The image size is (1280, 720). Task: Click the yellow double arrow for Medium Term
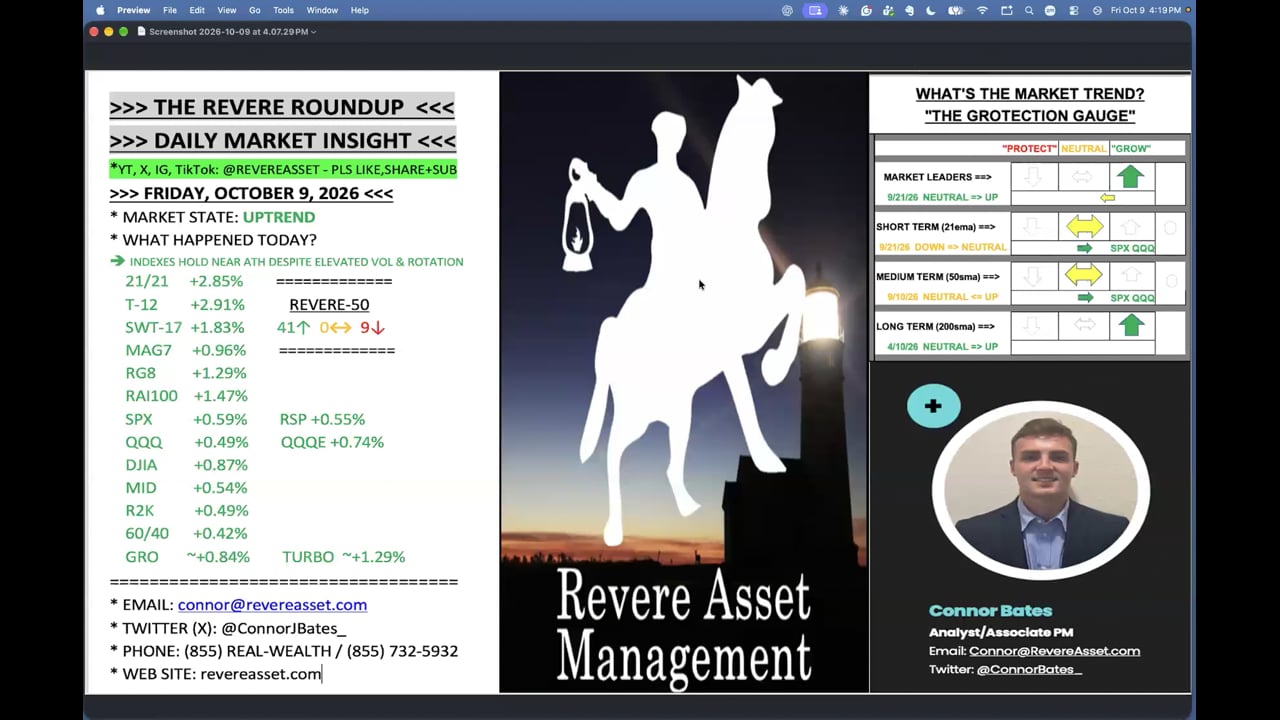point(1084,274)
